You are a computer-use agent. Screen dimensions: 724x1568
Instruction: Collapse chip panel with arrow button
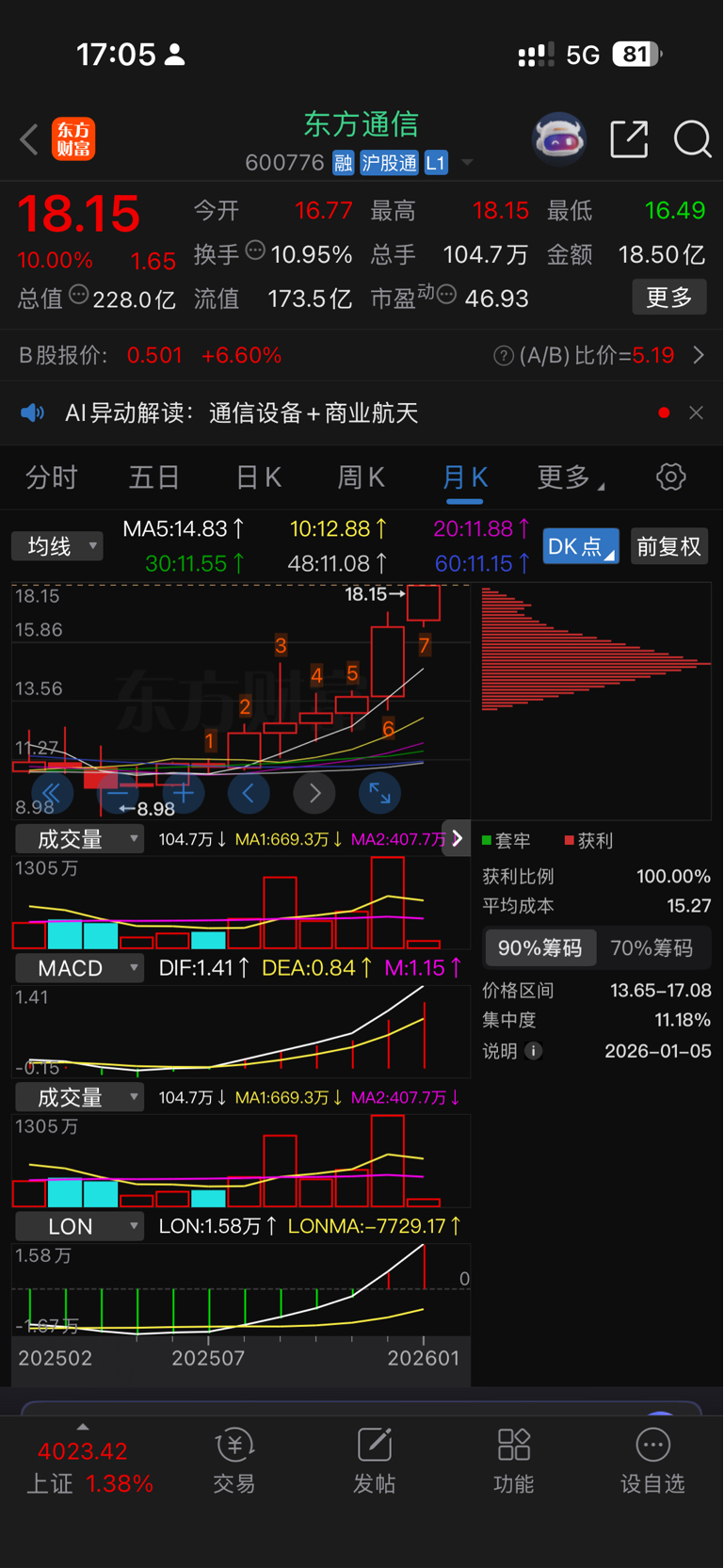pos(457,838)
